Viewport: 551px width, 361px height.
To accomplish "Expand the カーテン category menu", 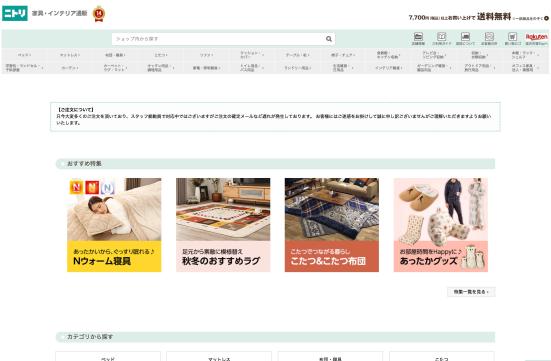I will (70, 67).
